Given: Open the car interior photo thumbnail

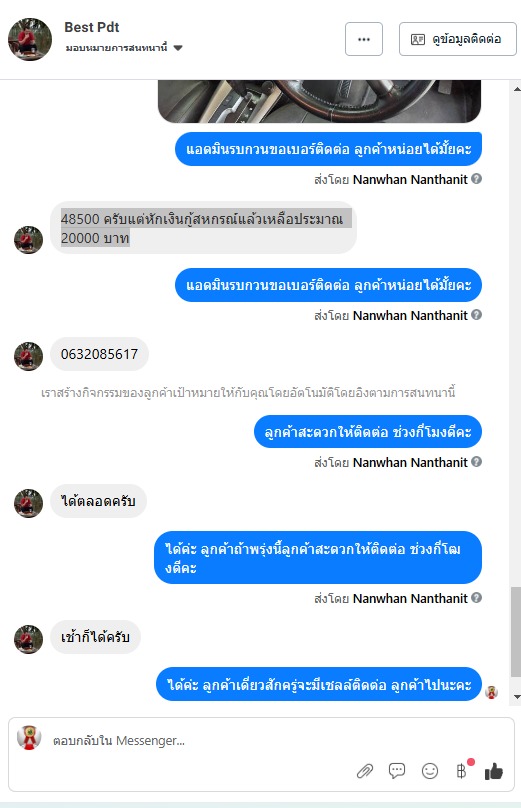Looking at the screenshot, I should [320, 101].
